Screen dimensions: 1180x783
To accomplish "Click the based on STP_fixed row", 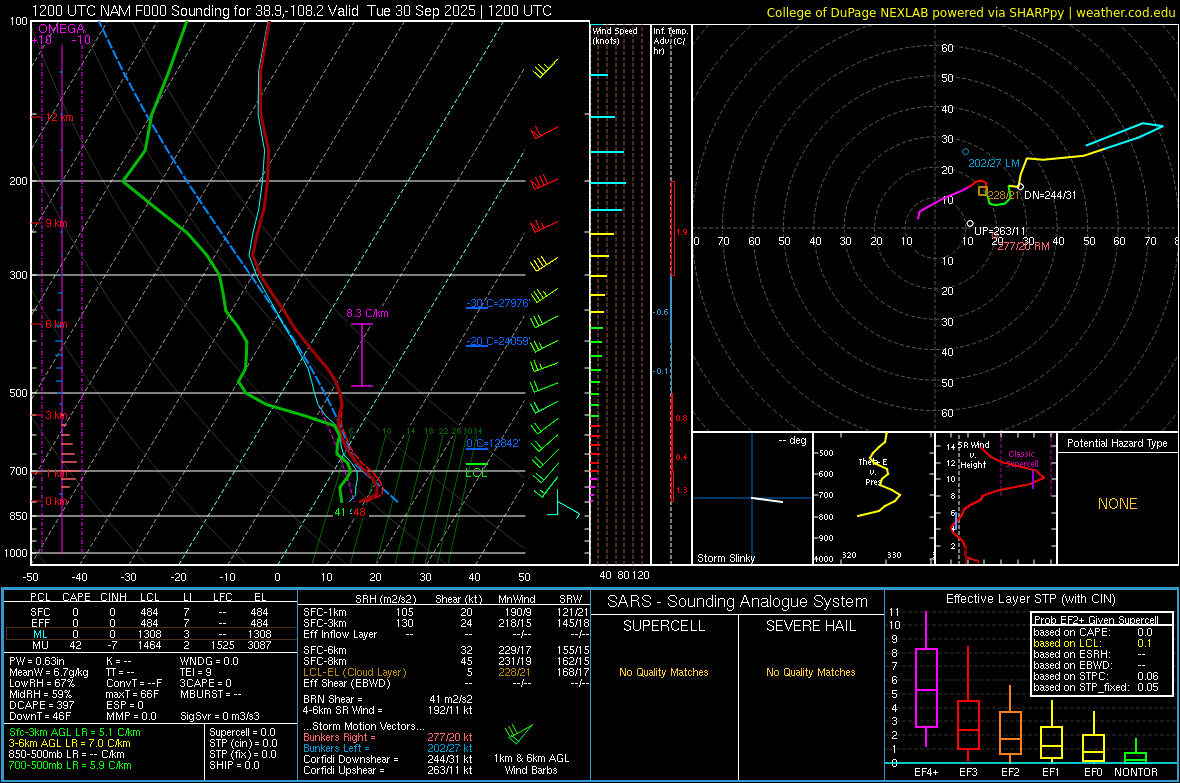I will click(x=1096, y=687).
